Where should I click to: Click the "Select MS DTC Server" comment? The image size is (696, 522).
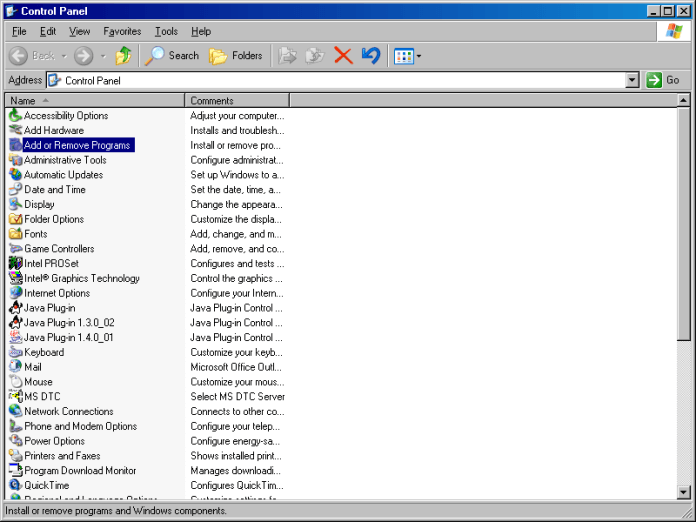(x=237, y=396)
